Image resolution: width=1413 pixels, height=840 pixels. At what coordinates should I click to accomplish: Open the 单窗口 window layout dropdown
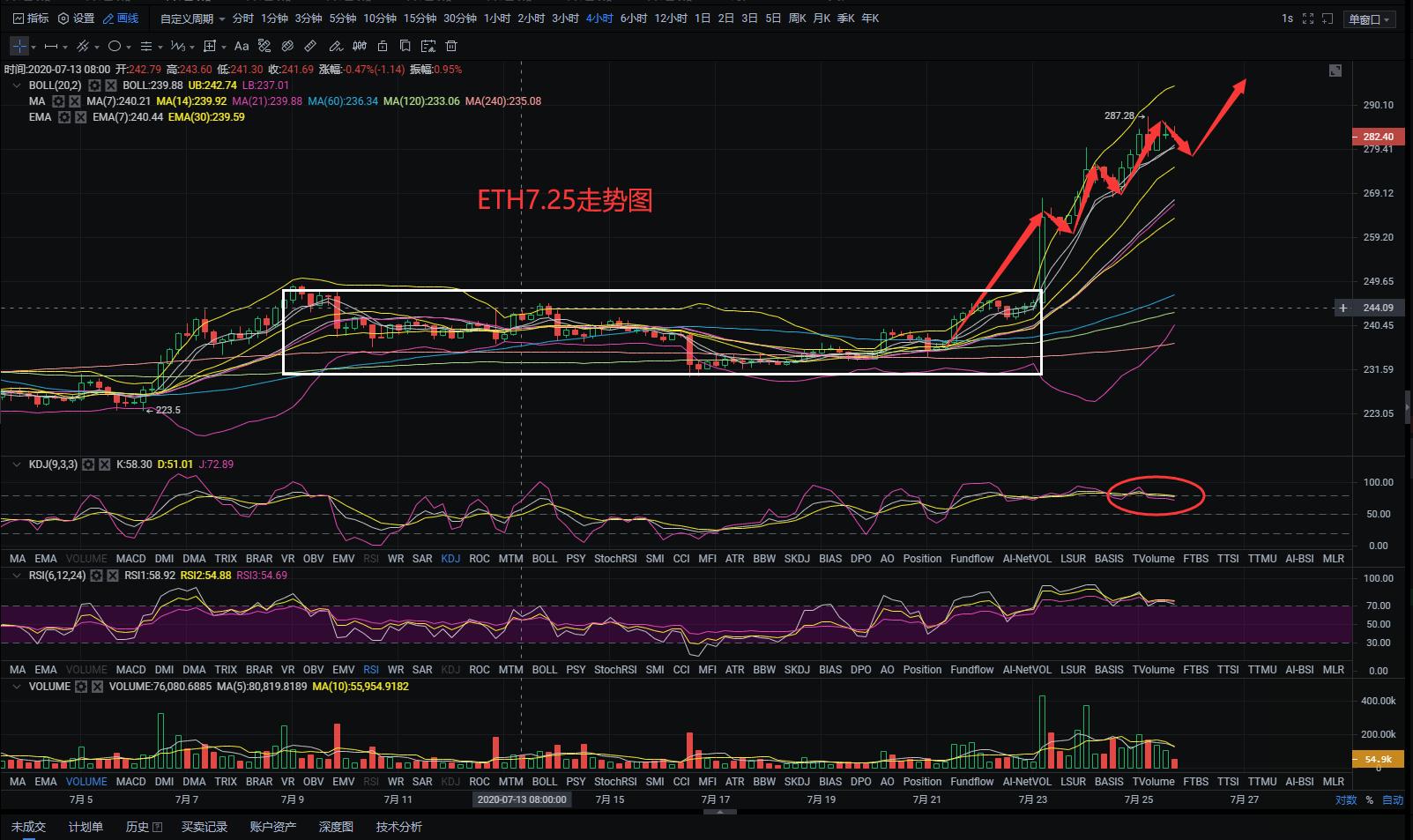pos(1369,19)
